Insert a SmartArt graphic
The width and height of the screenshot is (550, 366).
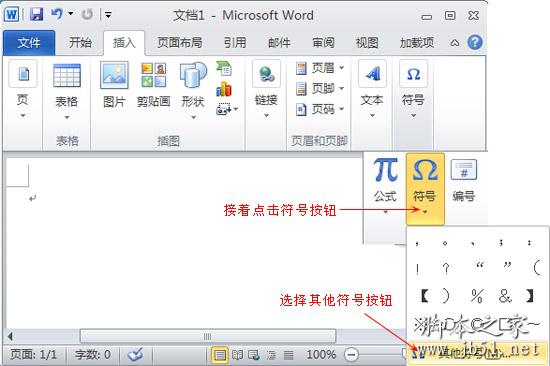coord(224,69)
